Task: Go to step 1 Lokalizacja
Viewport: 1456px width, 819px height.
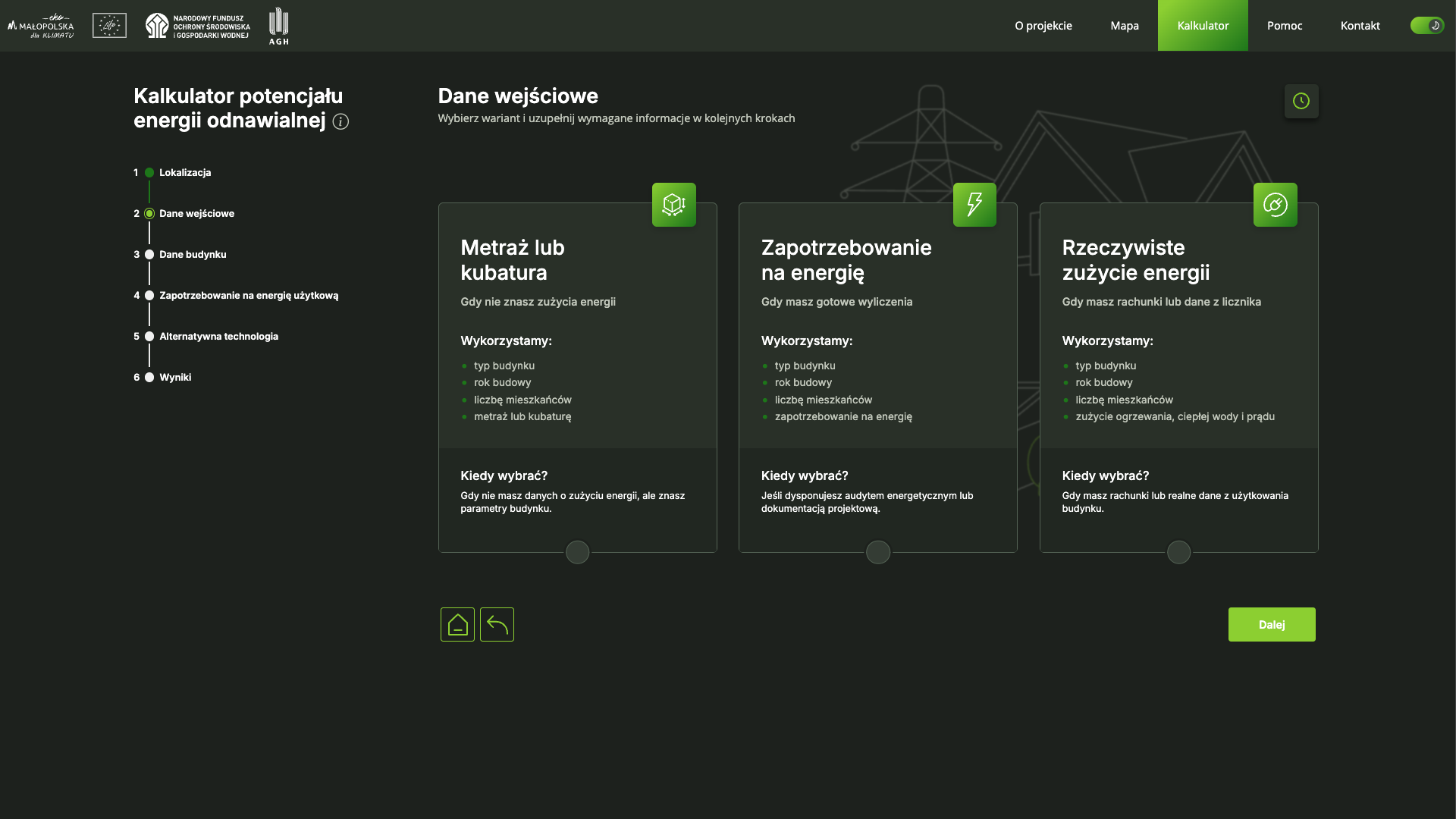Action: coord(173,172)
